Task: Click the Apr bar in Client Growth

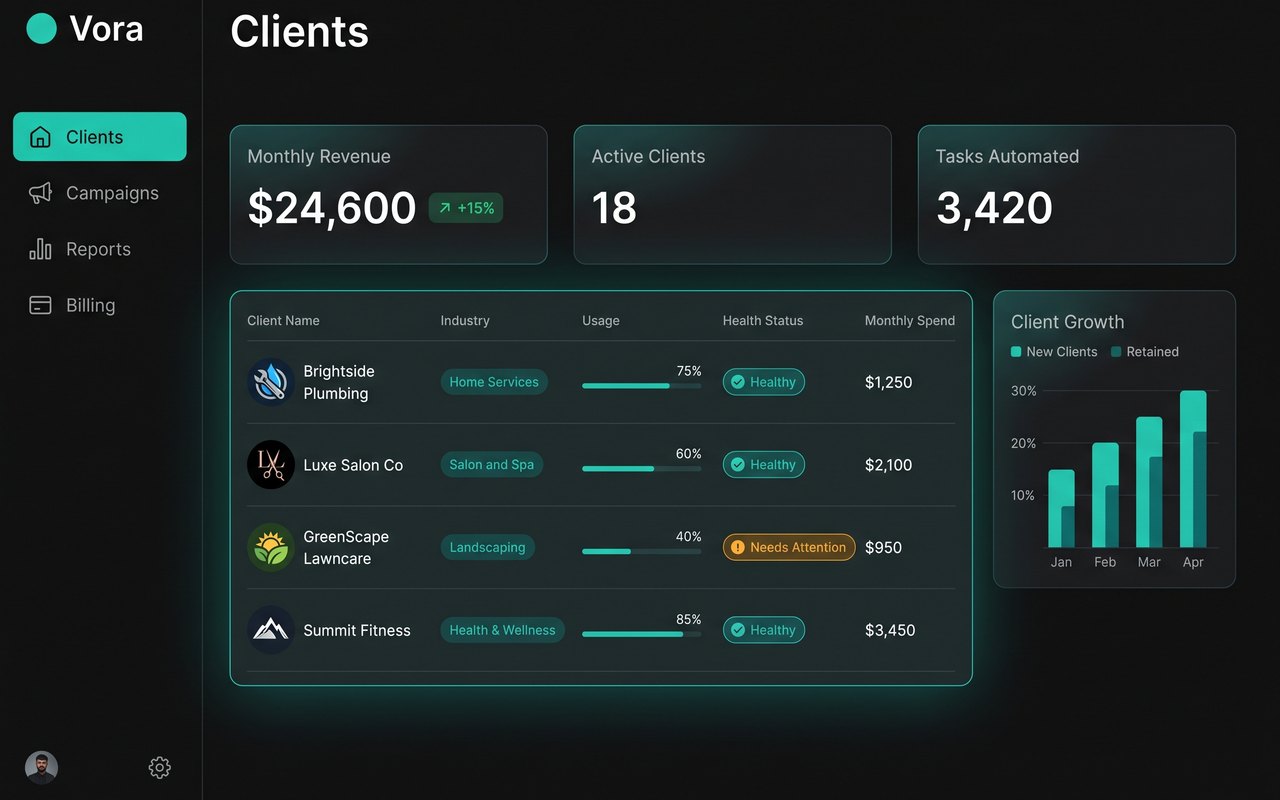Action: pos(1193,469)
